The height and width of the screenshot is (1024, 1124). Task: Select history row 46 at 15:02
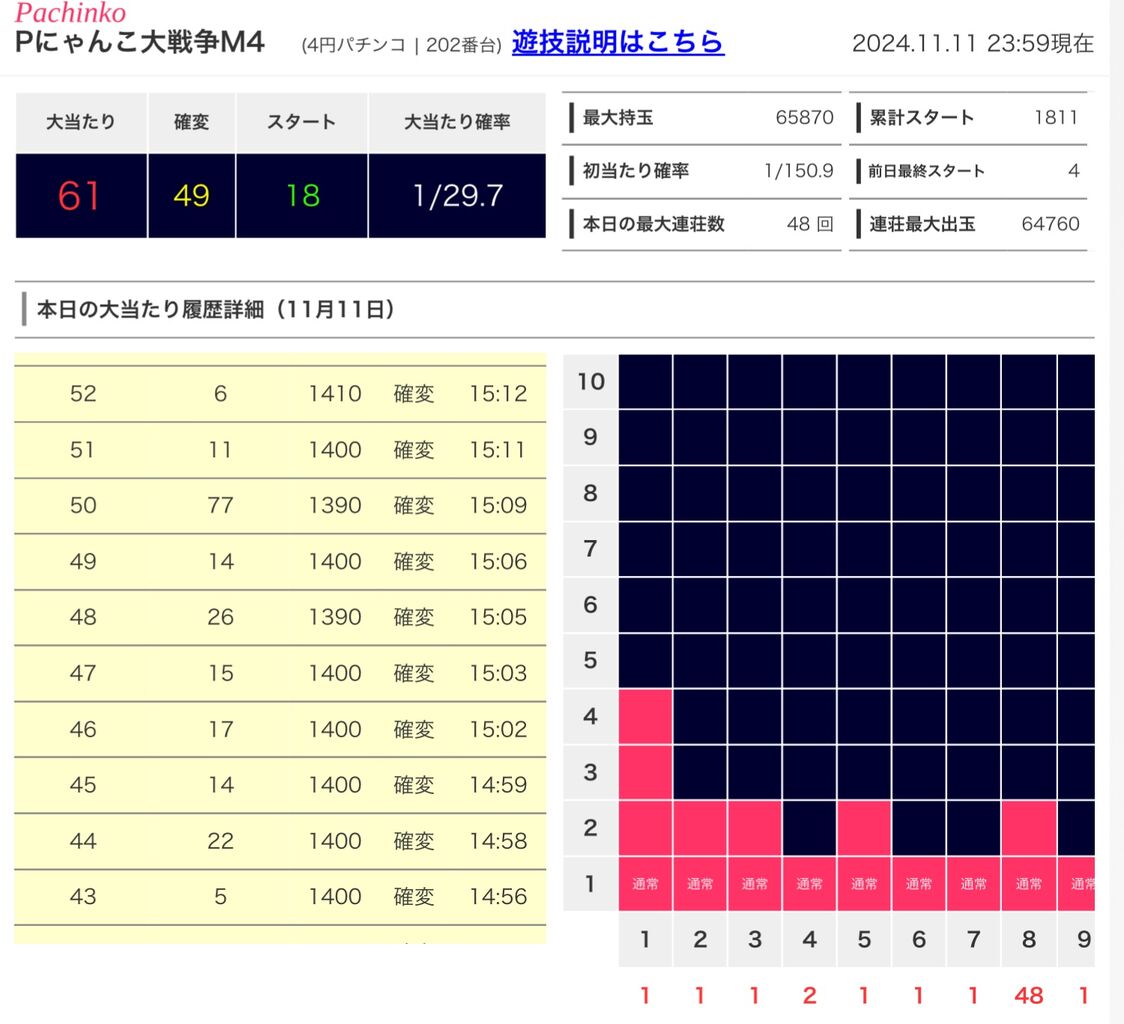point(280,729)
